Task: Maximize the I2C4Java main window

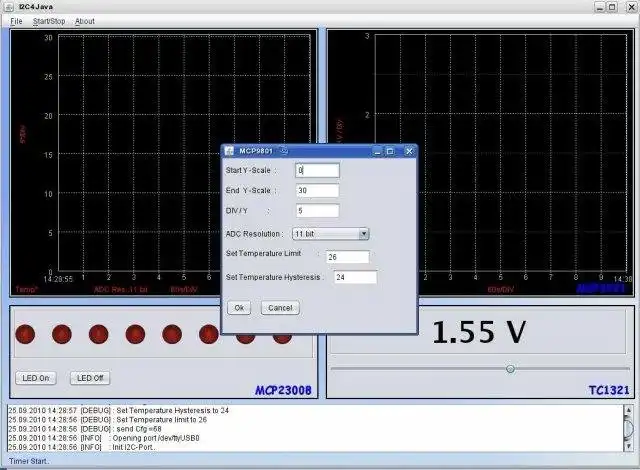Action: pyautogui.click(x=612, y=7)
